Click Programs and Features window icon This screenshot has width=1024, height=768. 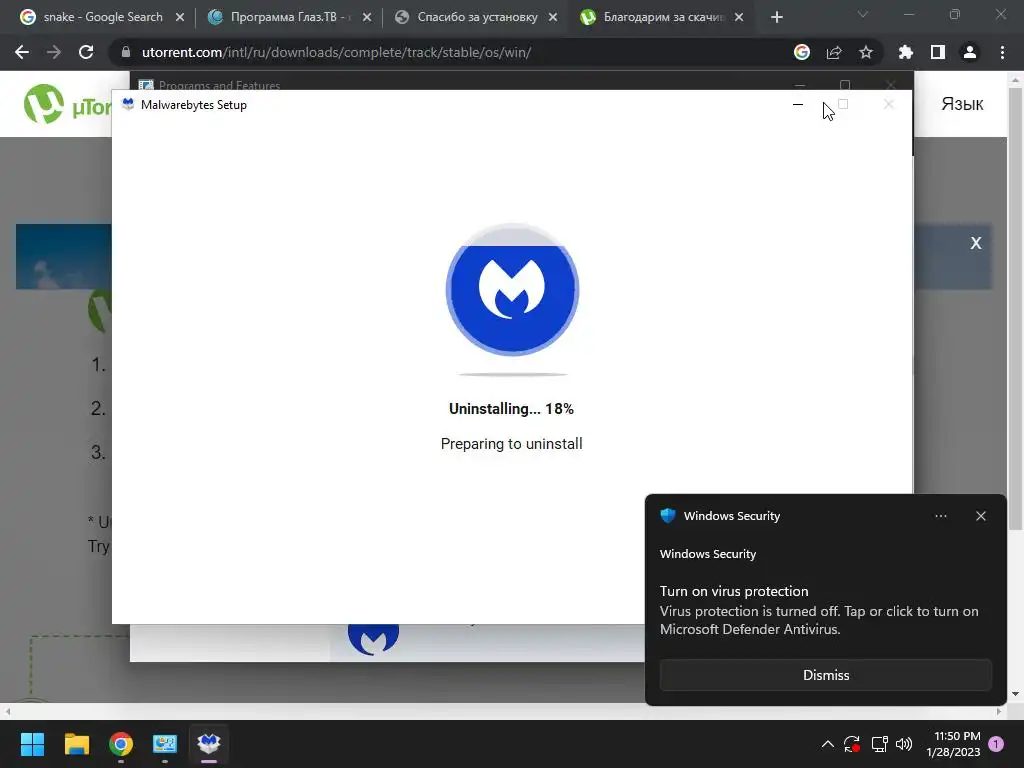coord(146,85)
